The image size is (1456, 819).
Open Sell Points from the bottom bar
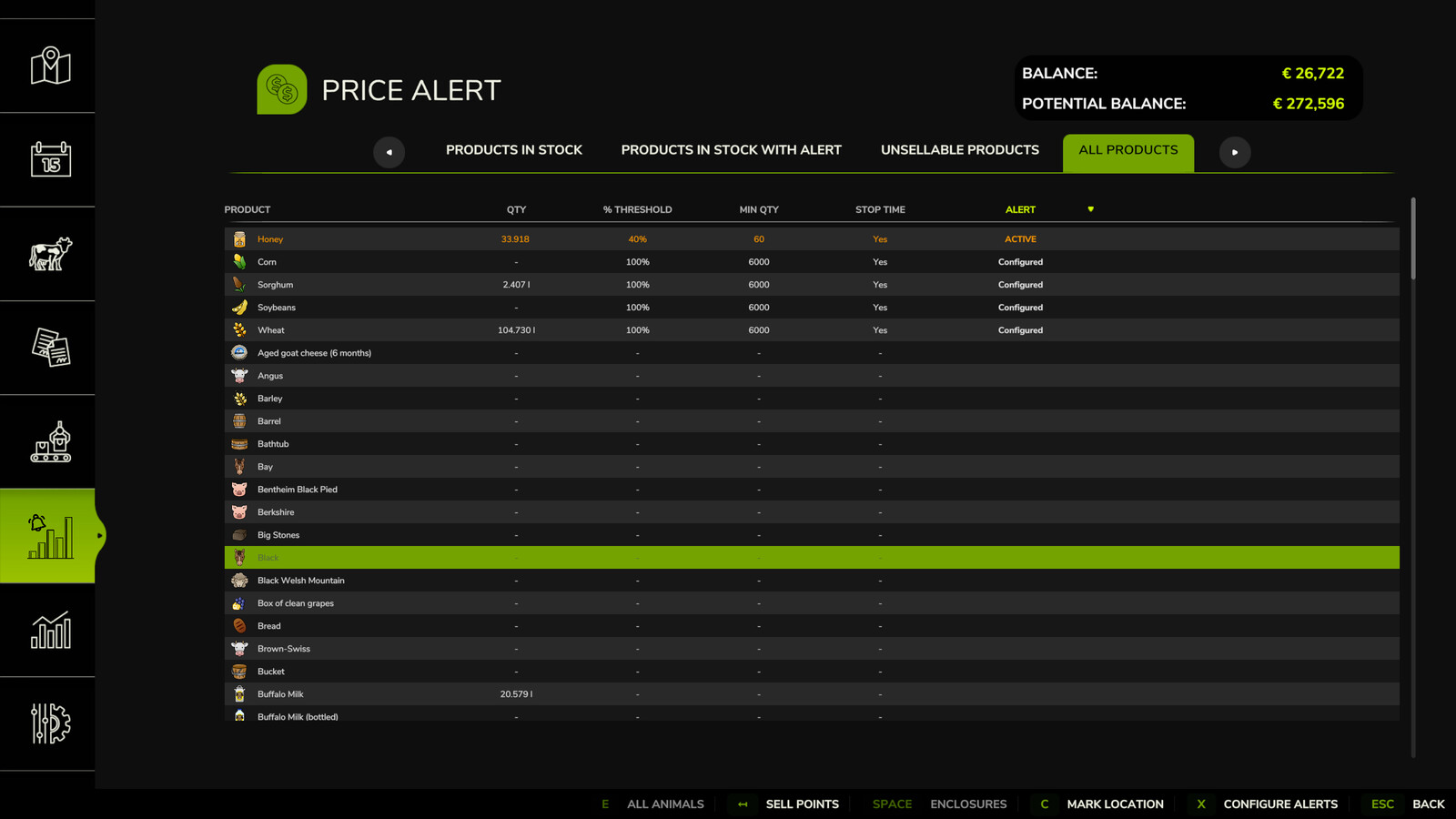[788, 804]
